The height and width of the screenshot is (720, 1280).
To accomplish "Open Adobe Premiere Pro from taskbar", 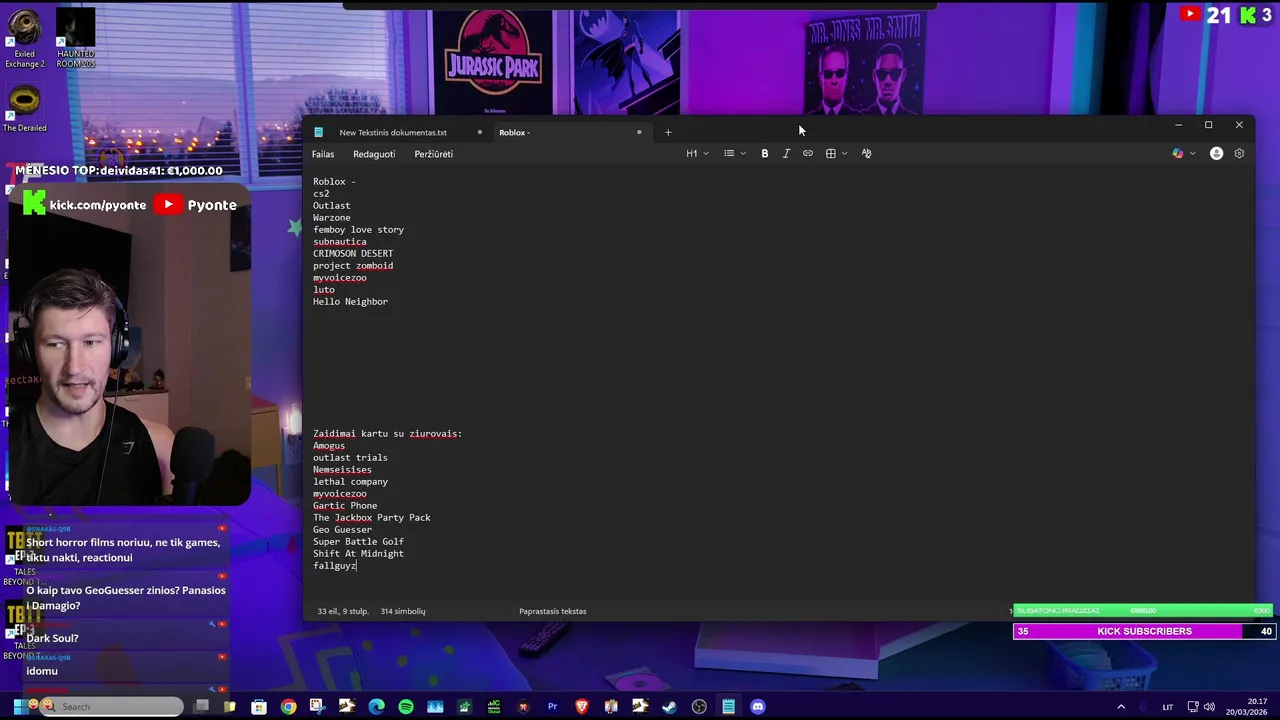I will 552,707.
